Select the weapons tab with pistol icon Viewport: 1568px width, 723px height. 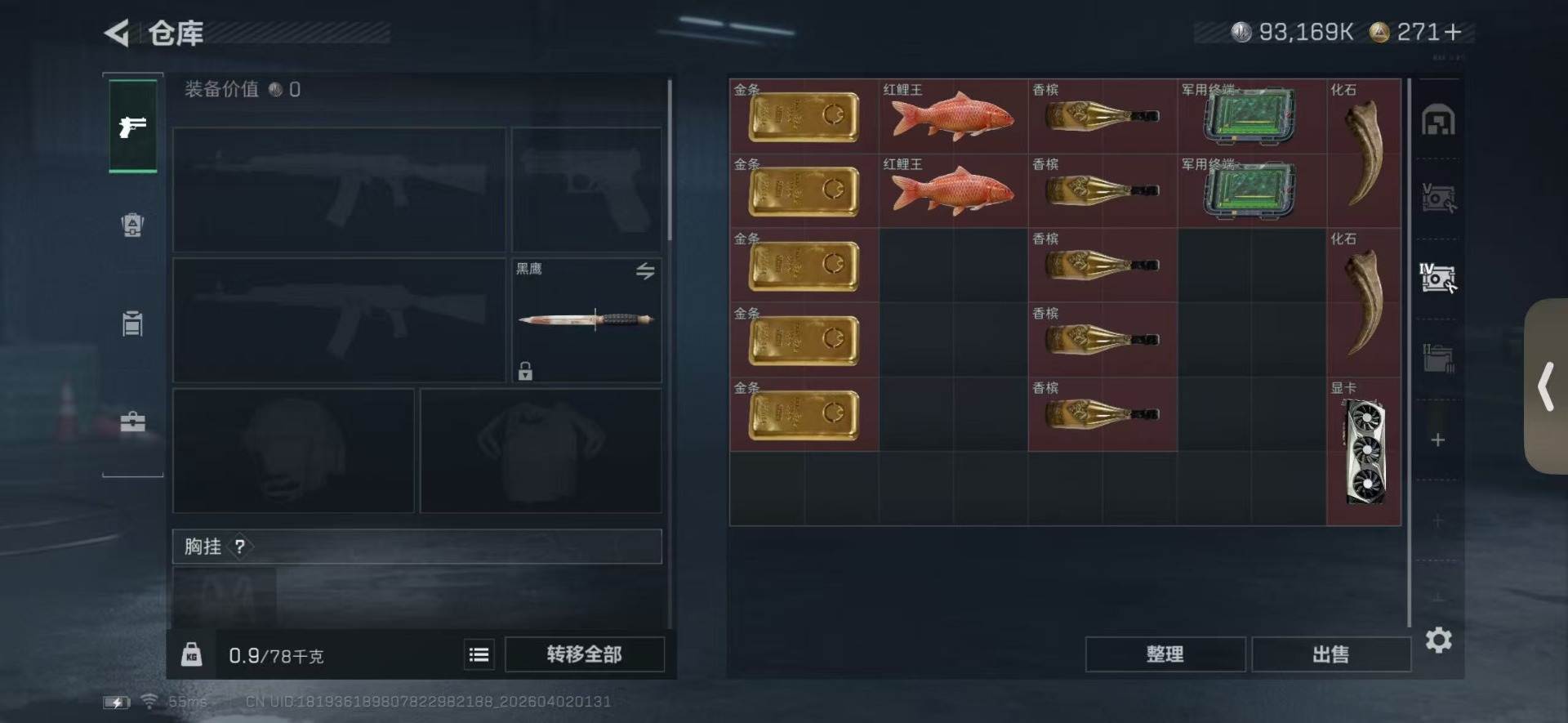pos(132,126)
